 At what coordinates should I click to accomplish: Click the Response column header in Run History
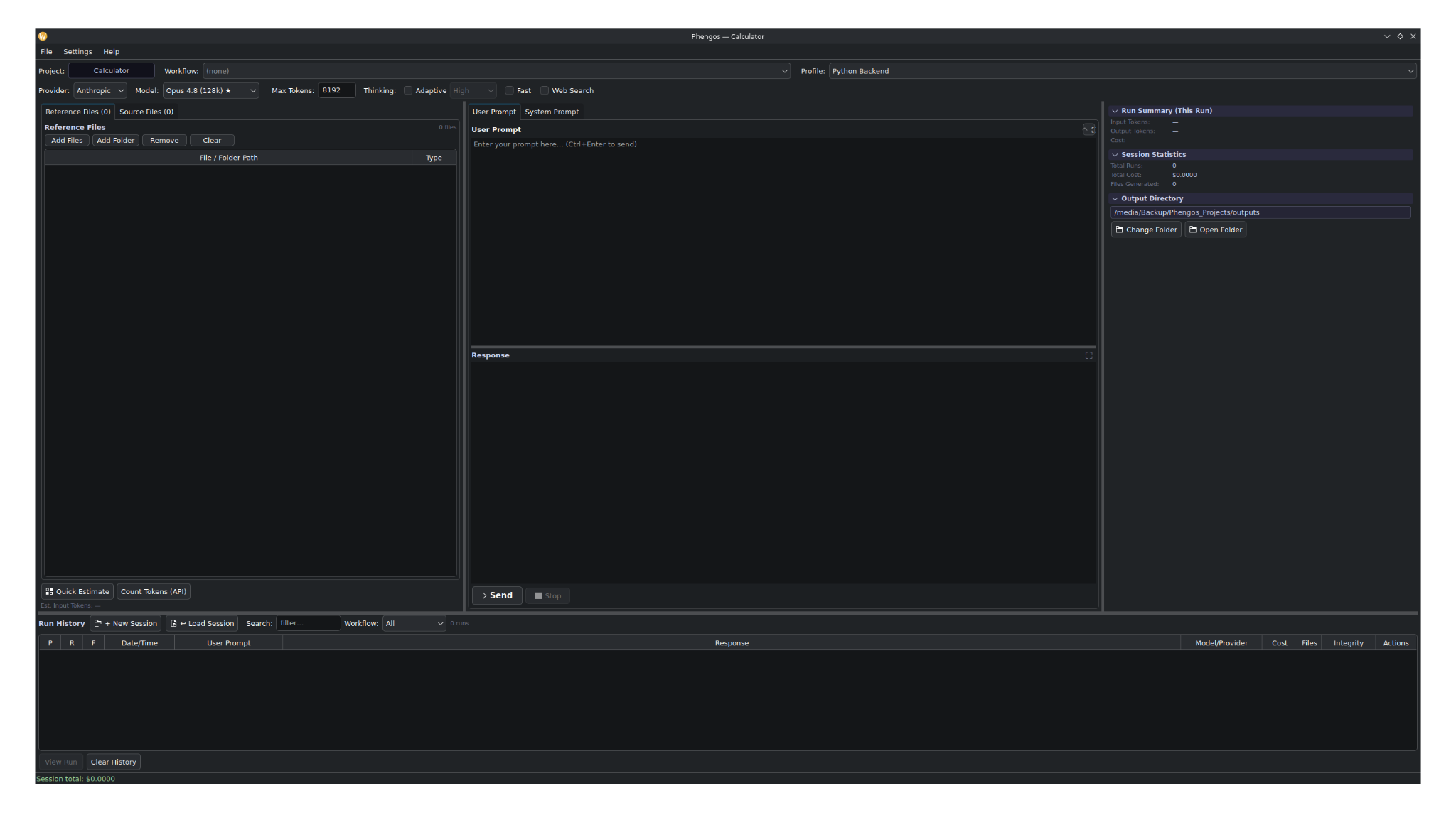tap(732, 643)
